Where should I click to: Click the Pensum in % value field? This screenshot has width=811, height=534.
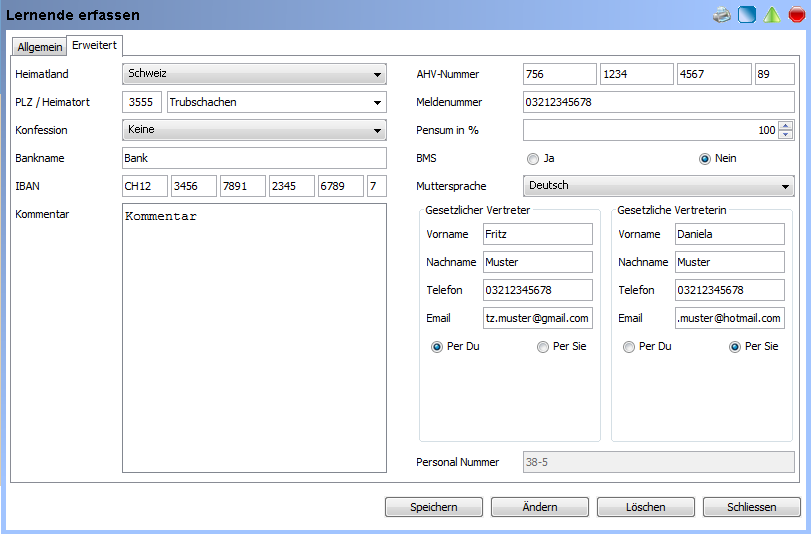[651, 130]
